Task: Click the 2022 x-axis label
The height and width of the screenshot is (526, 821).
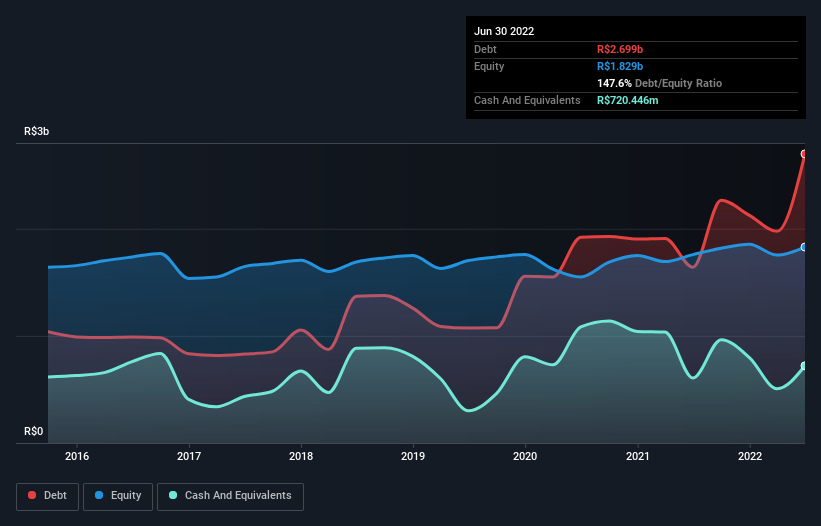Action: tap(750, 456)
